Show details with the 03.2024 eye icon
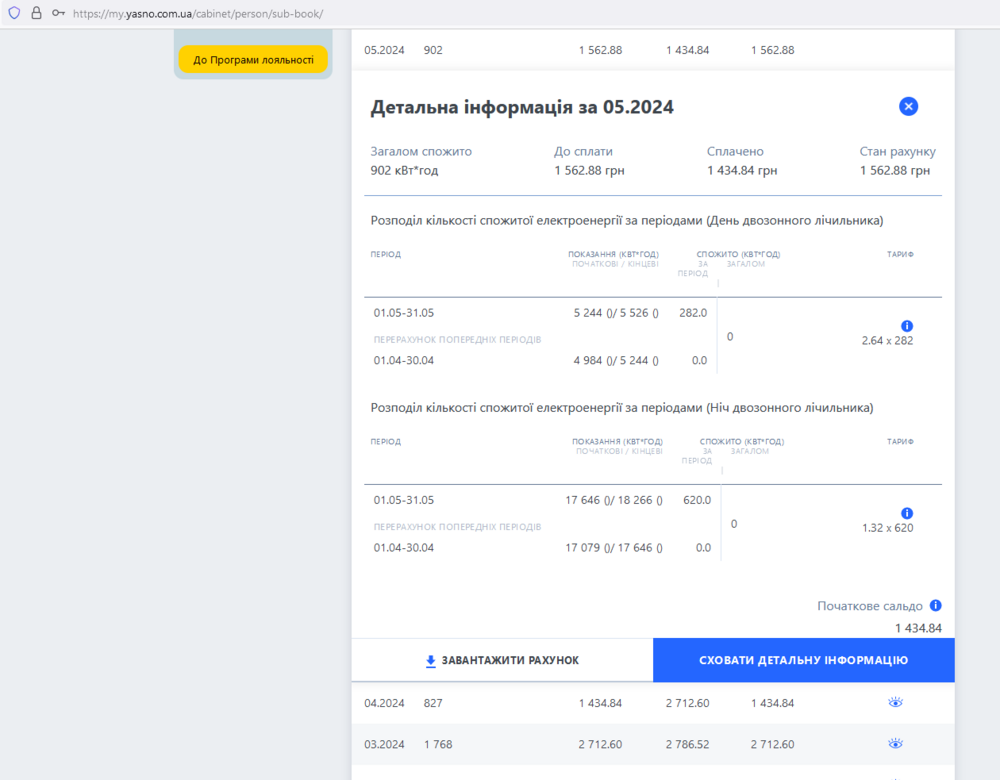This screenshot has height=780, width=1000. pyautogui.click(x=895, y=744)
